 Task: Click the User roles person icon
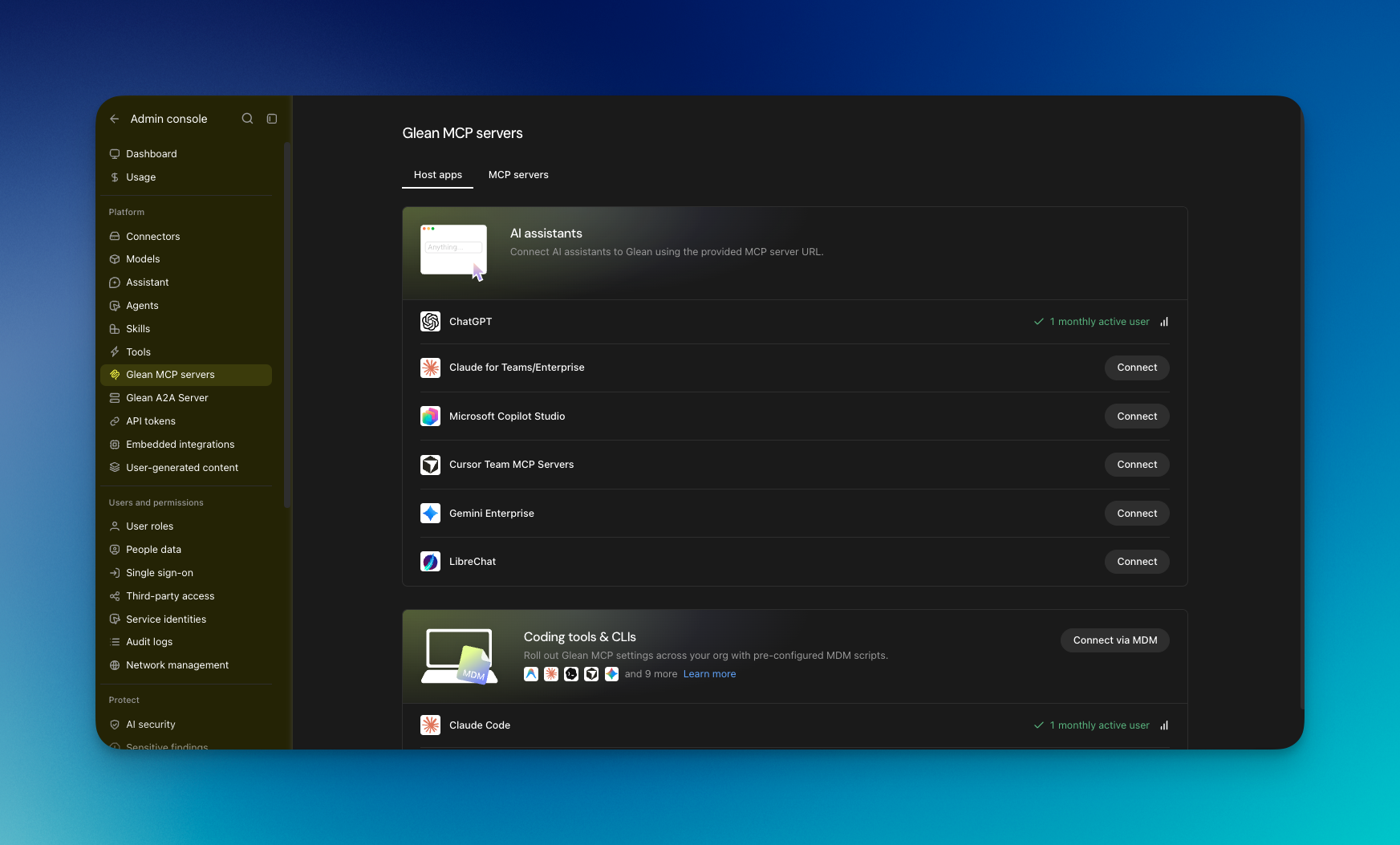[115, 526]
